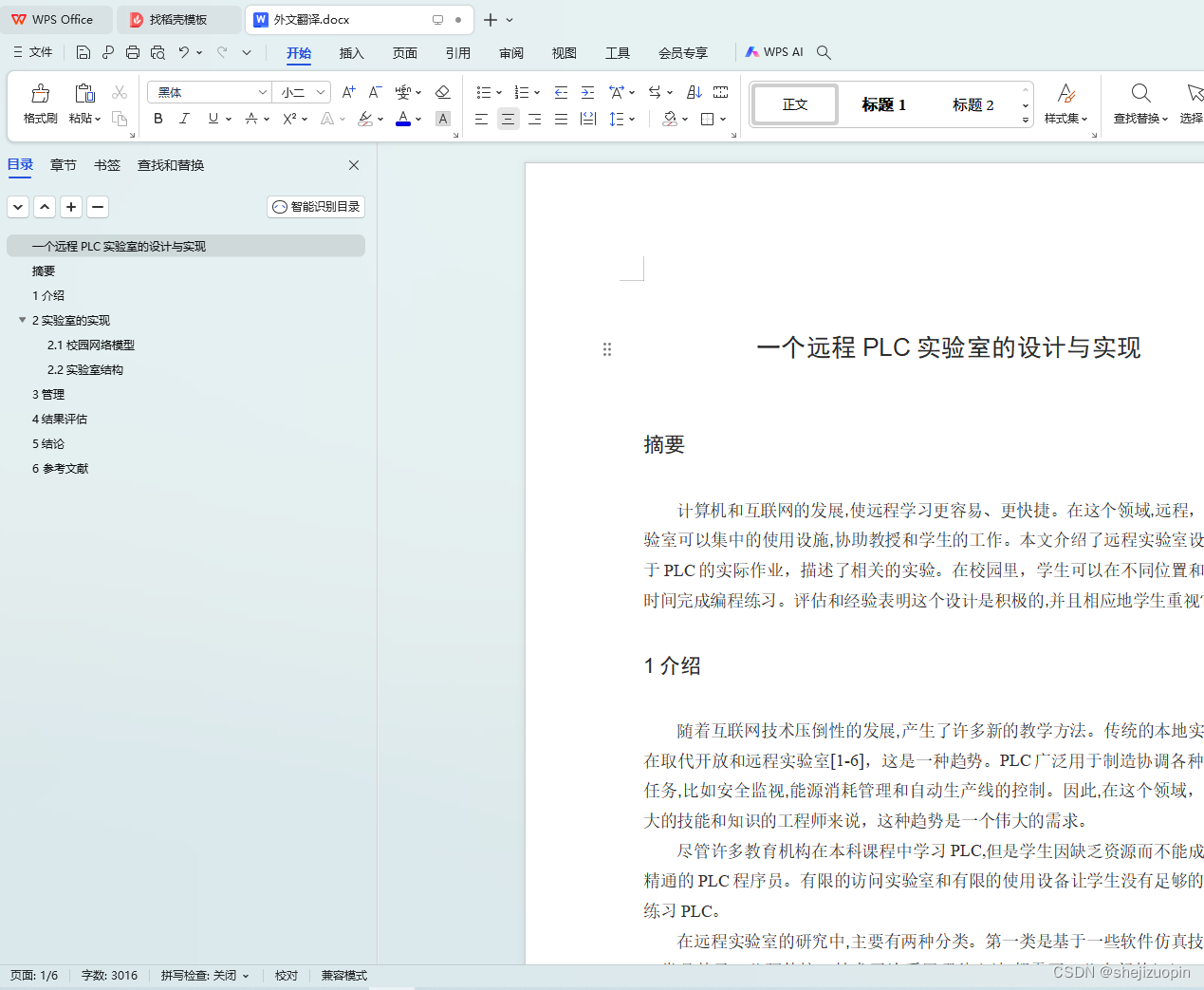Open borders dropdown arrow
Image resolution: width=1204 pixels, height=990 pixels.
723,120
